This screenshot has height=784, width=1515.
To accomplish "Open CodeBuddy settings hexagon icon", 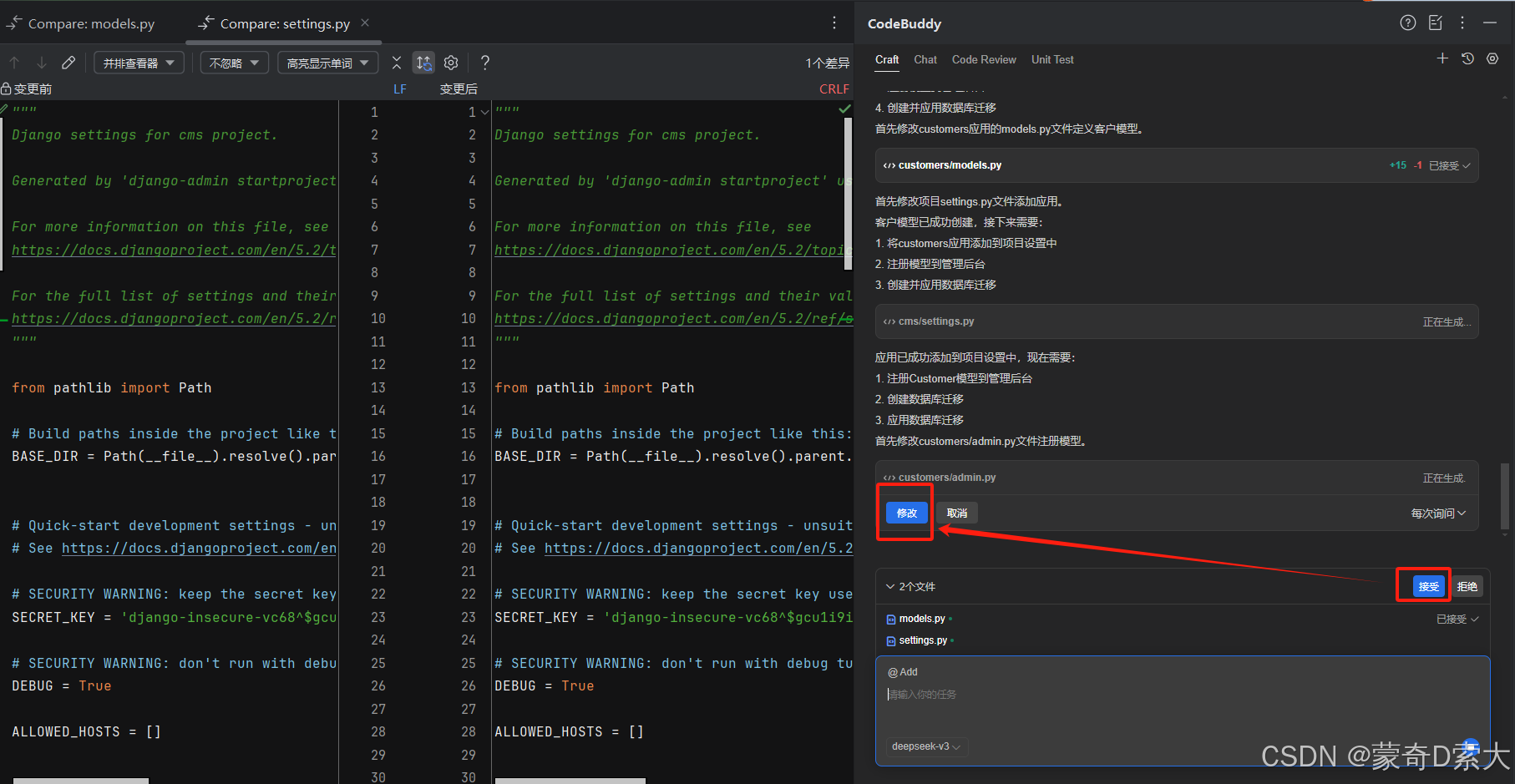I will (x=1492, y=58).
